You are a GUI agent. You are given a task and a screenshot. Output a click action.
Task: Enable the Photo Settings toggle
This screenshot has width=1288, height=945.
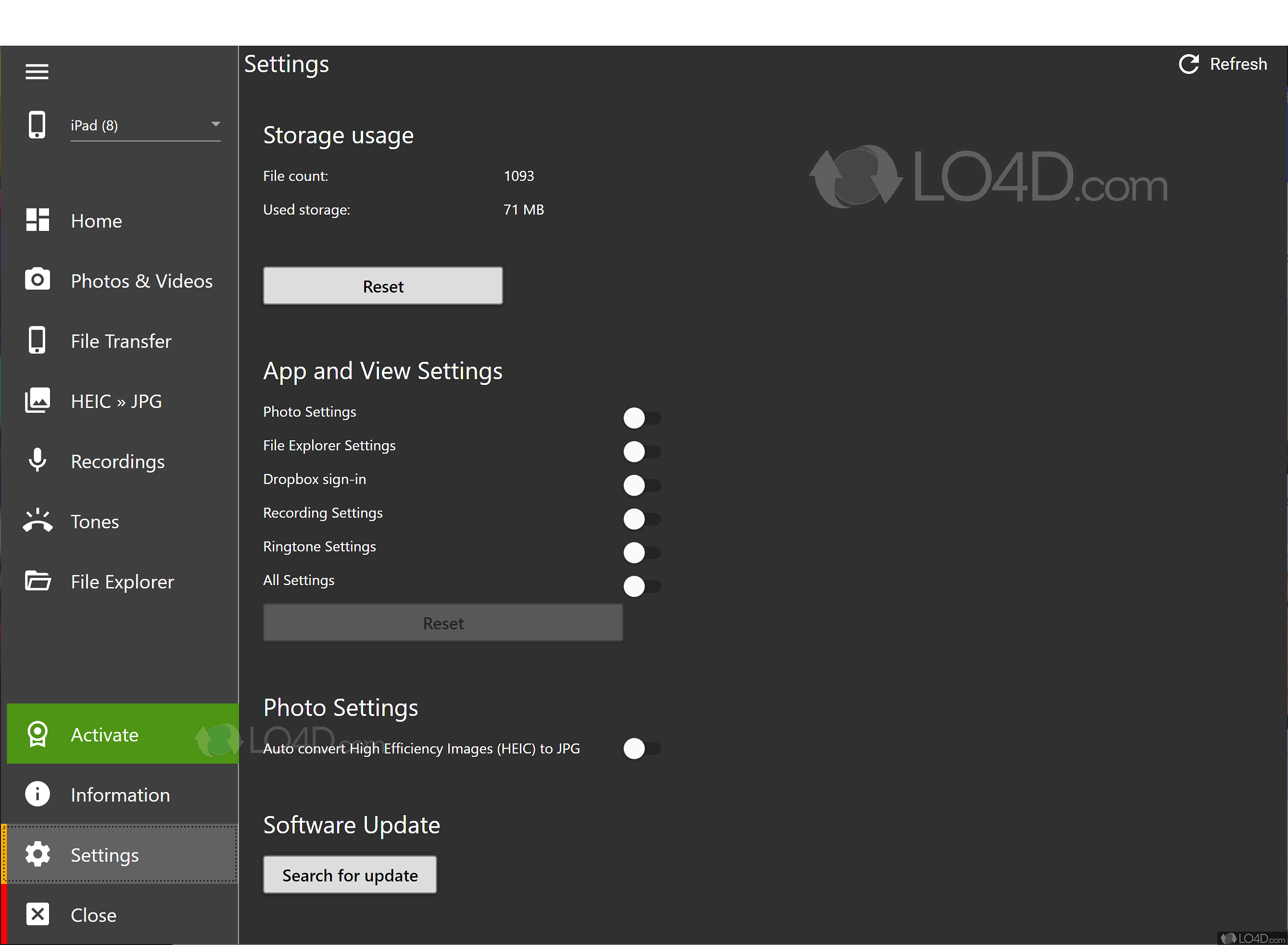click(642, 418)
